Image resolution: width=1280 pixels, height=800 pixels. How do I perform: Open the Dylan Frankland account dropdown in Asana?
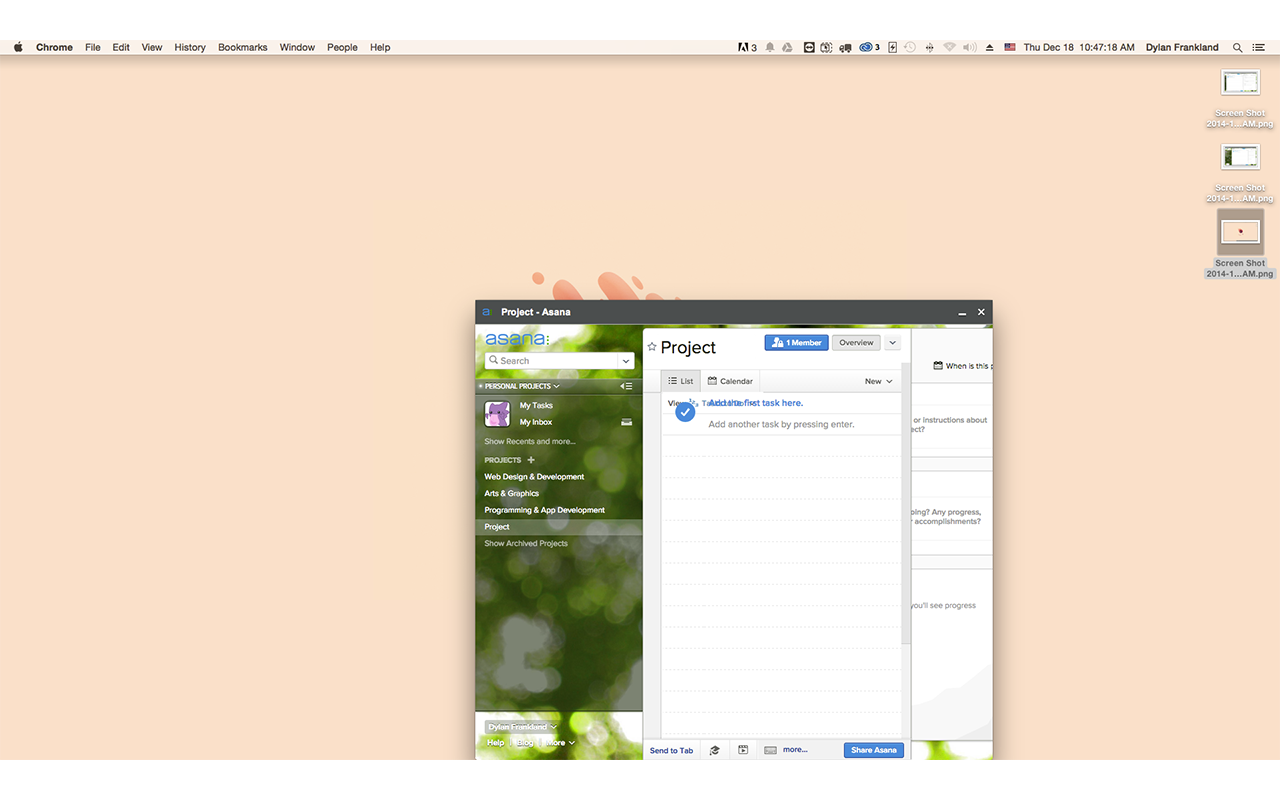pos(521,727)
